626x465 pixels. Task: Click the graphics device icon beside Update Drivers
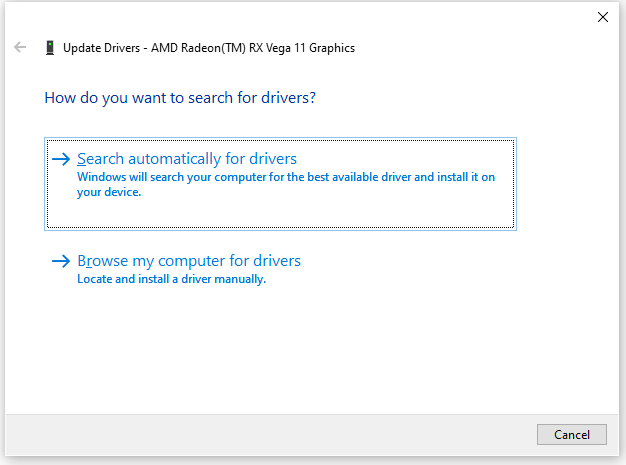[50, 47]
